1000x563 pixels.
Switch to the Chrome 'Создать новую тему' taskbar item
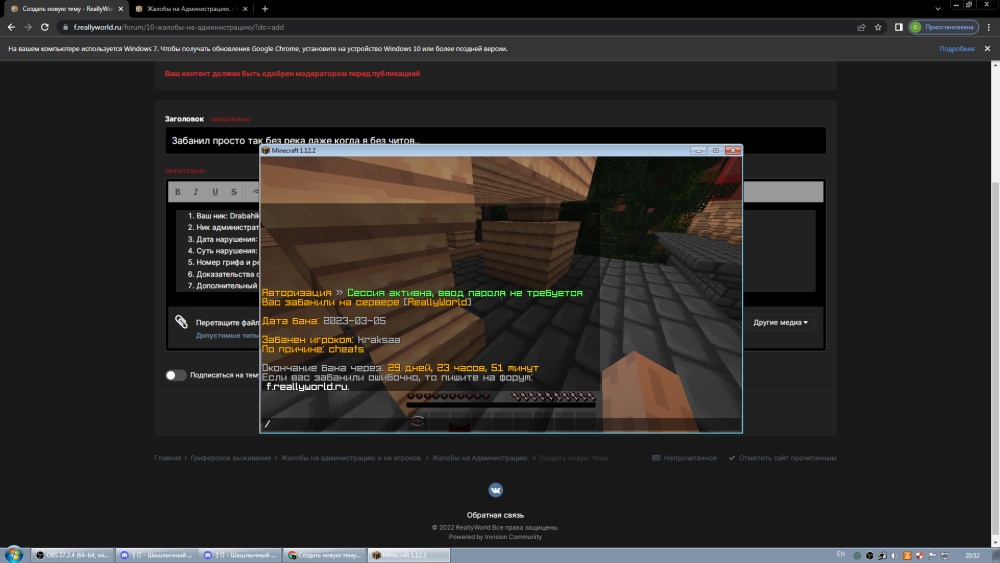tap(325, 555)
